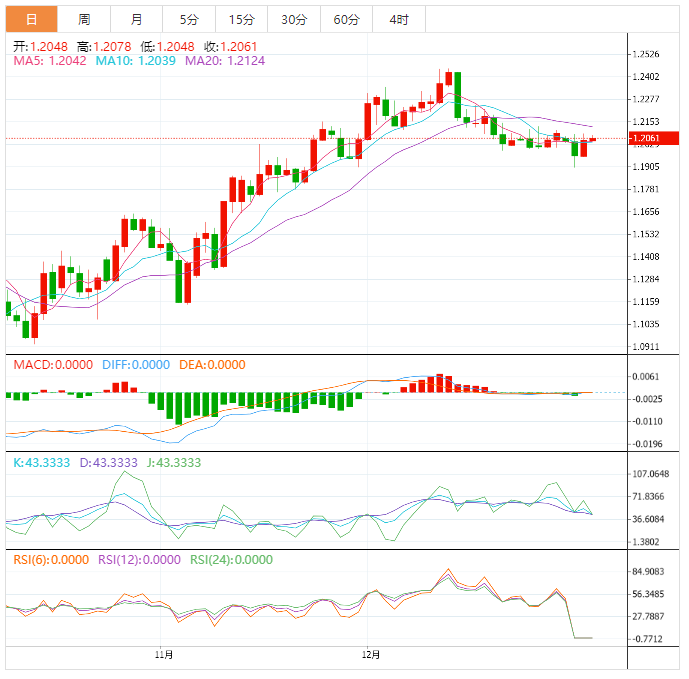
Task: Select the DIFF value label
Action: tap(136, 365)
